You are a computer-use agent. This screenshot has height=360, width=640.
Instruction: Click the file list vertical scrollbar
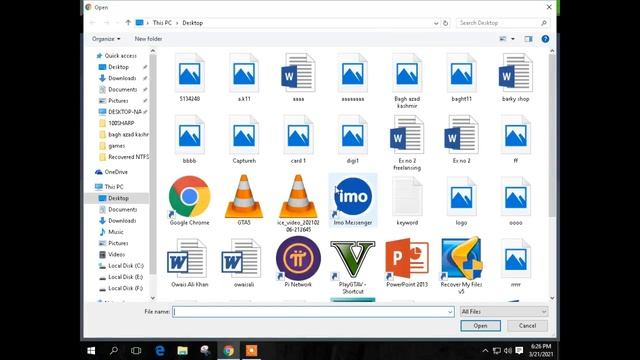point(552,135)
